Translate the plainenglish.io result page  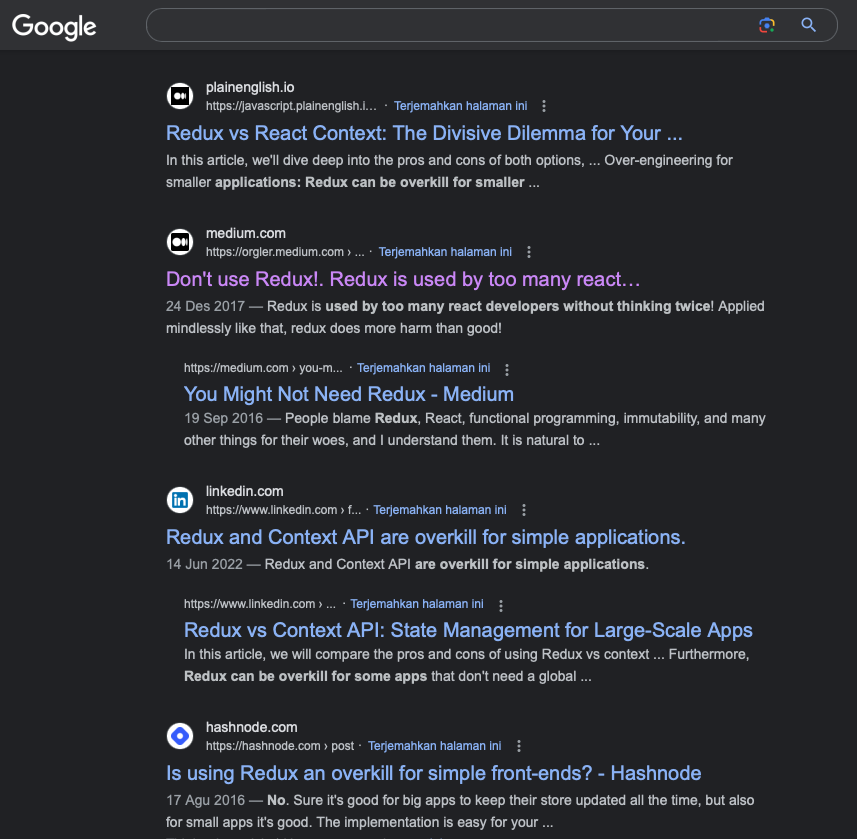[x=461, y=106]
